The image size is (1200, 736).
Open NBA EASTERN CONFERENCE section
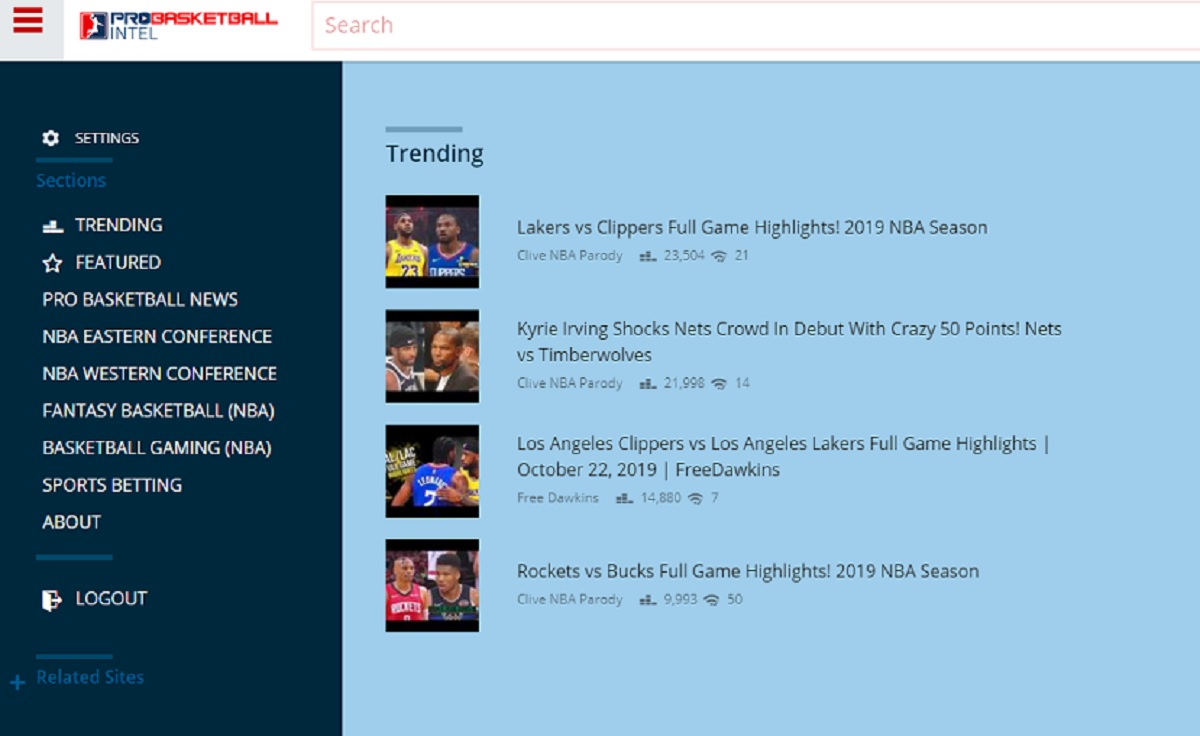(x=157, y=336)
